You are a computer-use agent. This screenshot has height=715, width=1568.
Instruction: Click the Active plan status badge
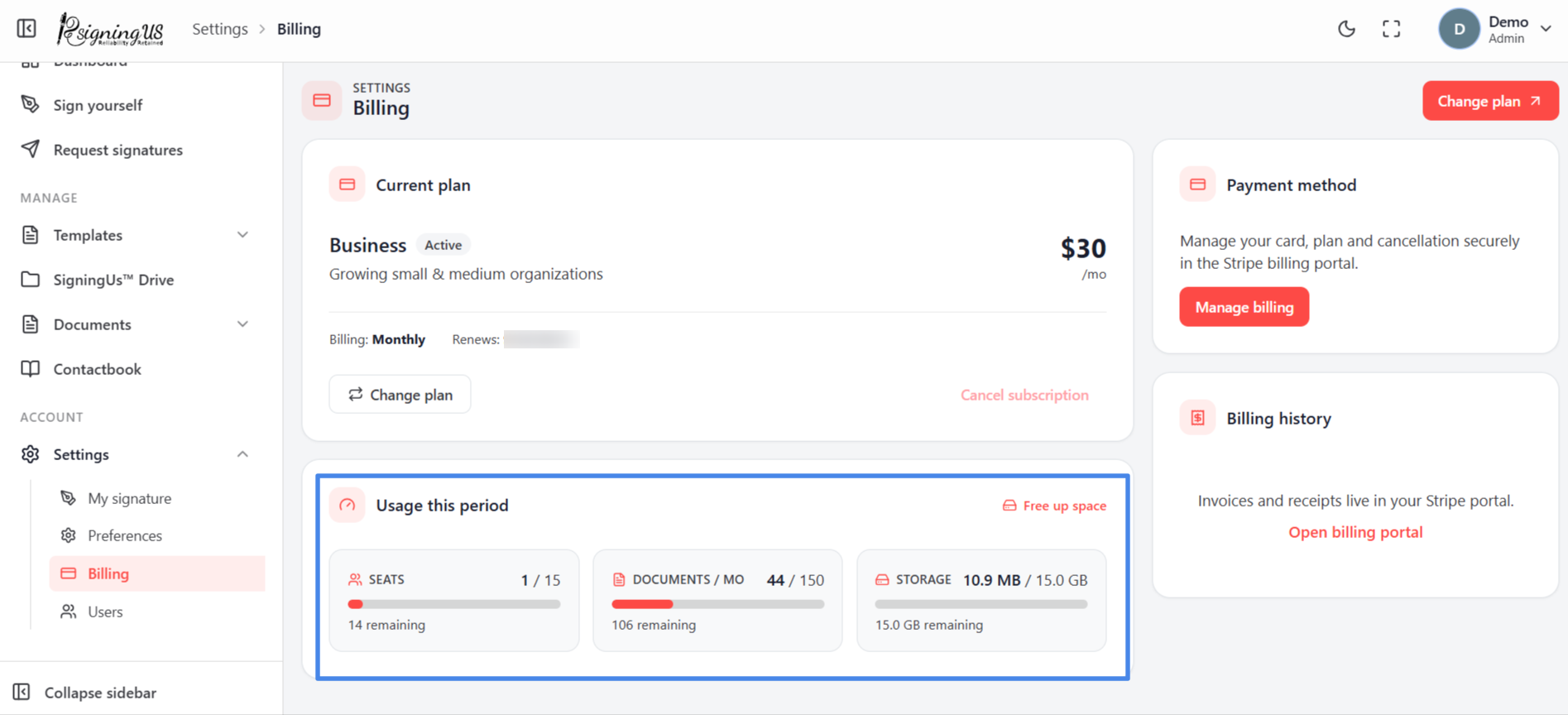tap(444, 245)
